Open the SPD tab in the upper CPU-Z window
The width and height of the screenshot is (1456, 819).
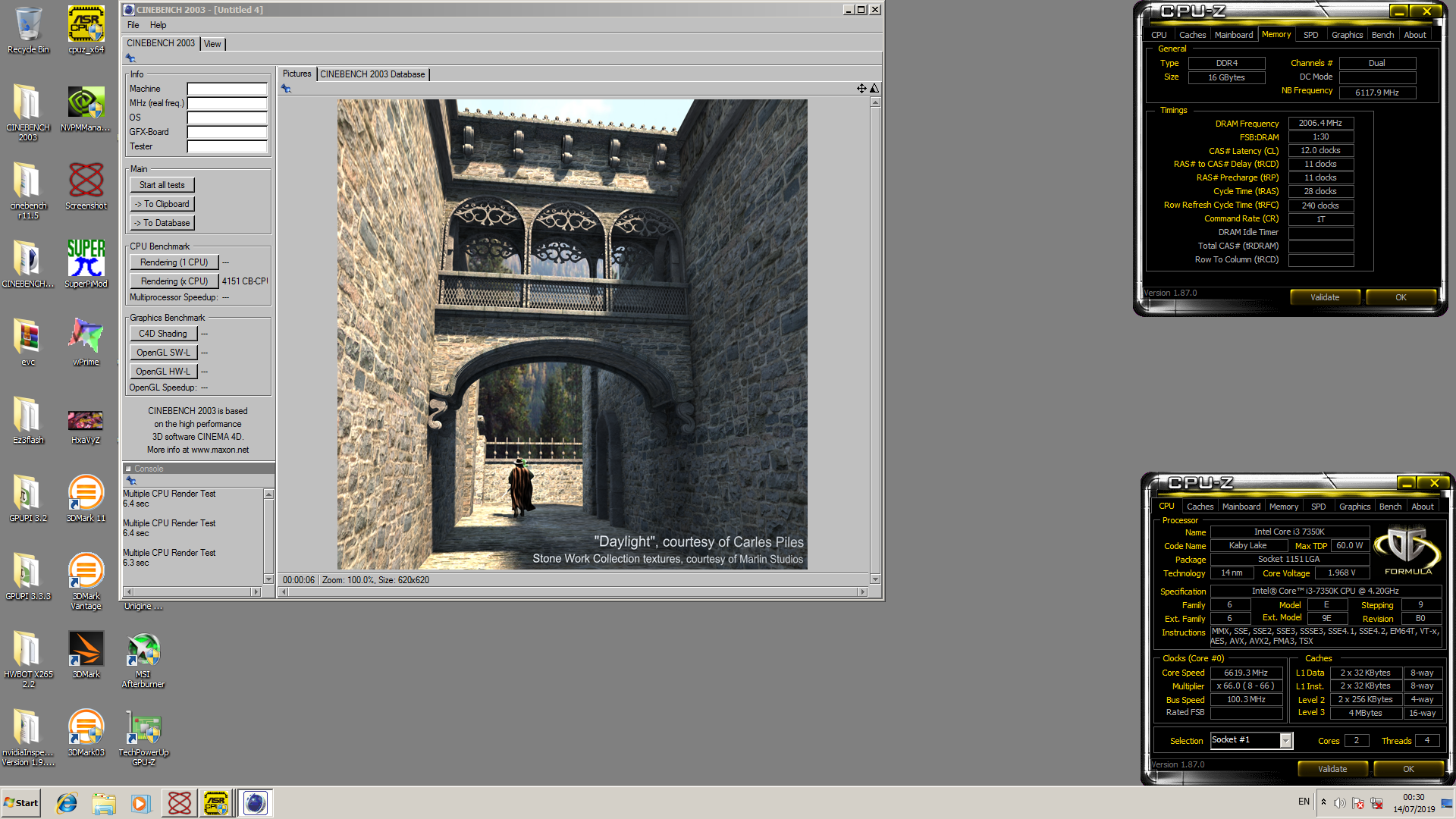[x=1310, y=35]
